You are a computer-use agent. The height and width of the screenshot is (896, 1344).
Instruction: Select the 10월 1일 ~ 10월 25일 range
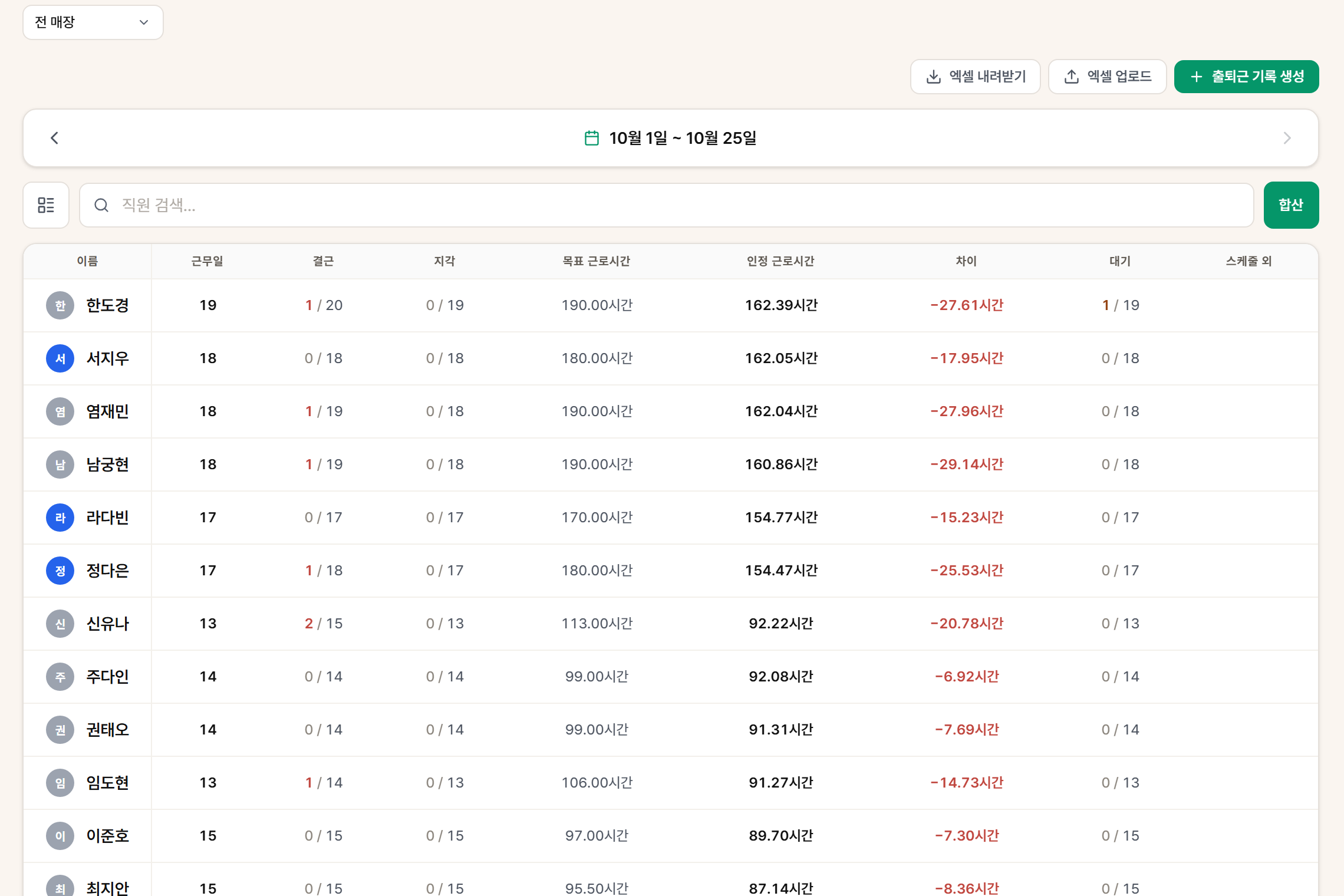(x=683, y=138)
